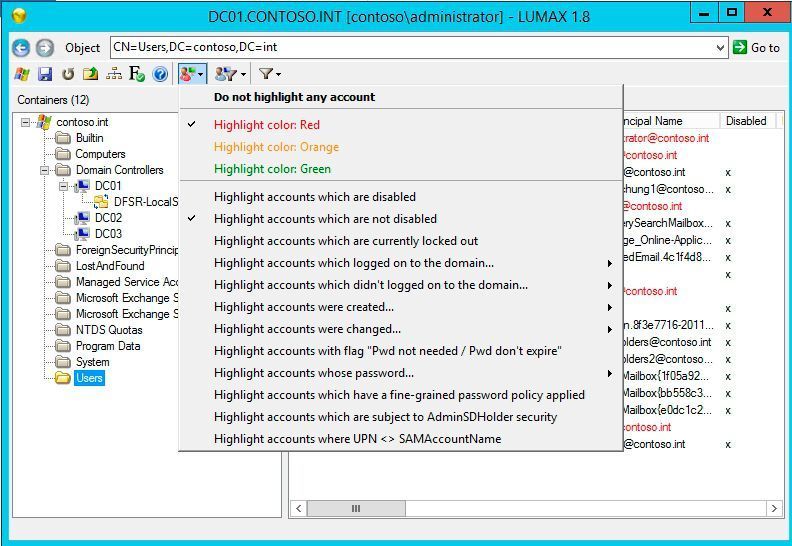The width and height of the screenshot is (792, 546).
Task: Expand submenu for accounts that didn't log on
Action: click(x=610, y=285)
